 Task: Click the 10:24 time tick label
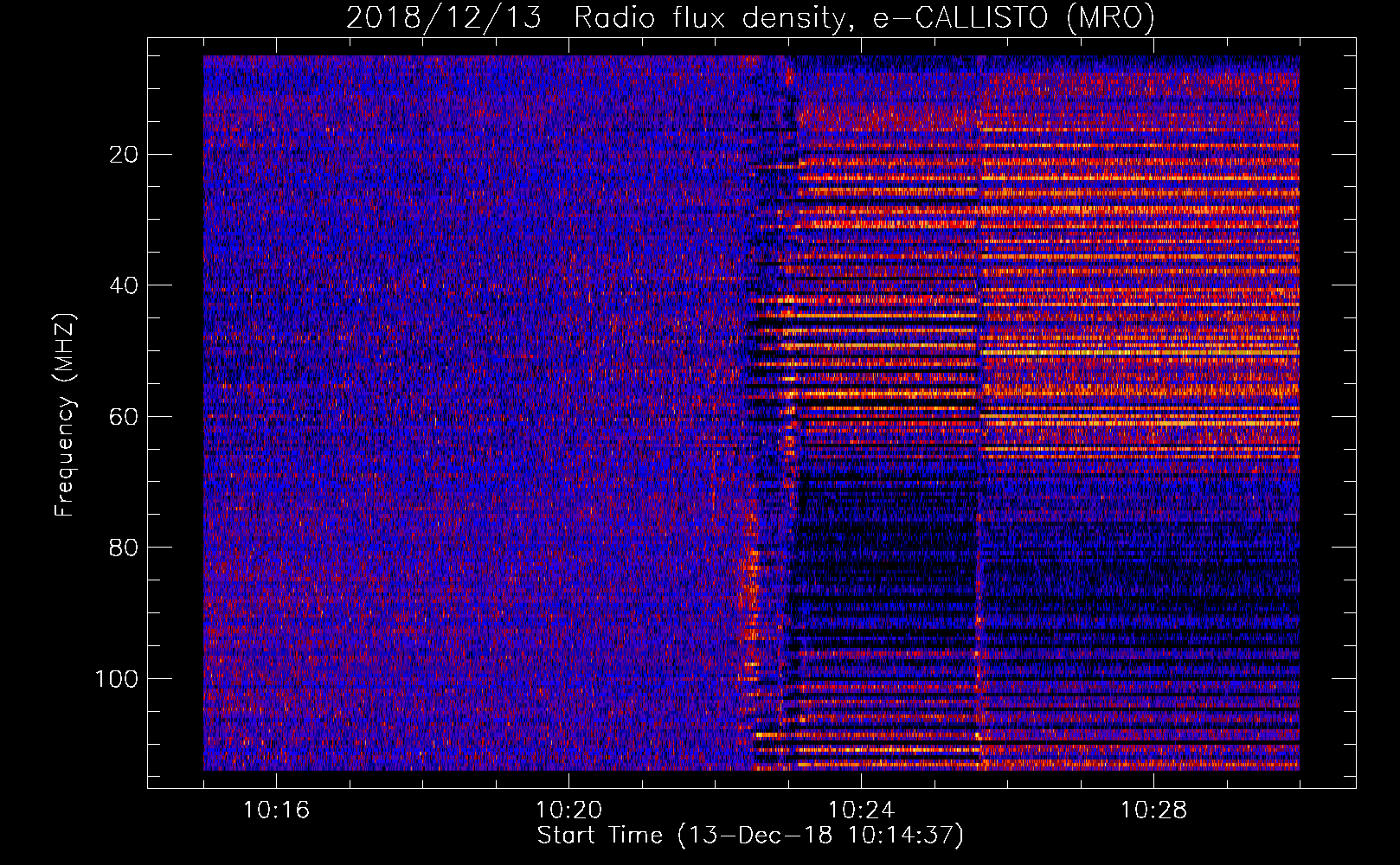coord(861,811)
